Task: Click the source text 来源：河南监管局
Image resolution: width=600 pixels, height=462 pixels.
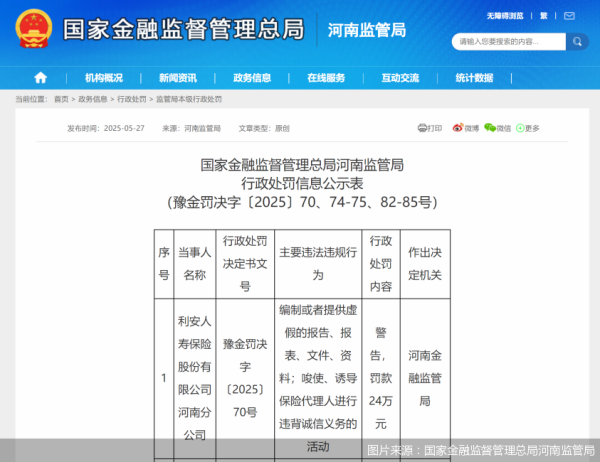Action: tap(192, 128)
